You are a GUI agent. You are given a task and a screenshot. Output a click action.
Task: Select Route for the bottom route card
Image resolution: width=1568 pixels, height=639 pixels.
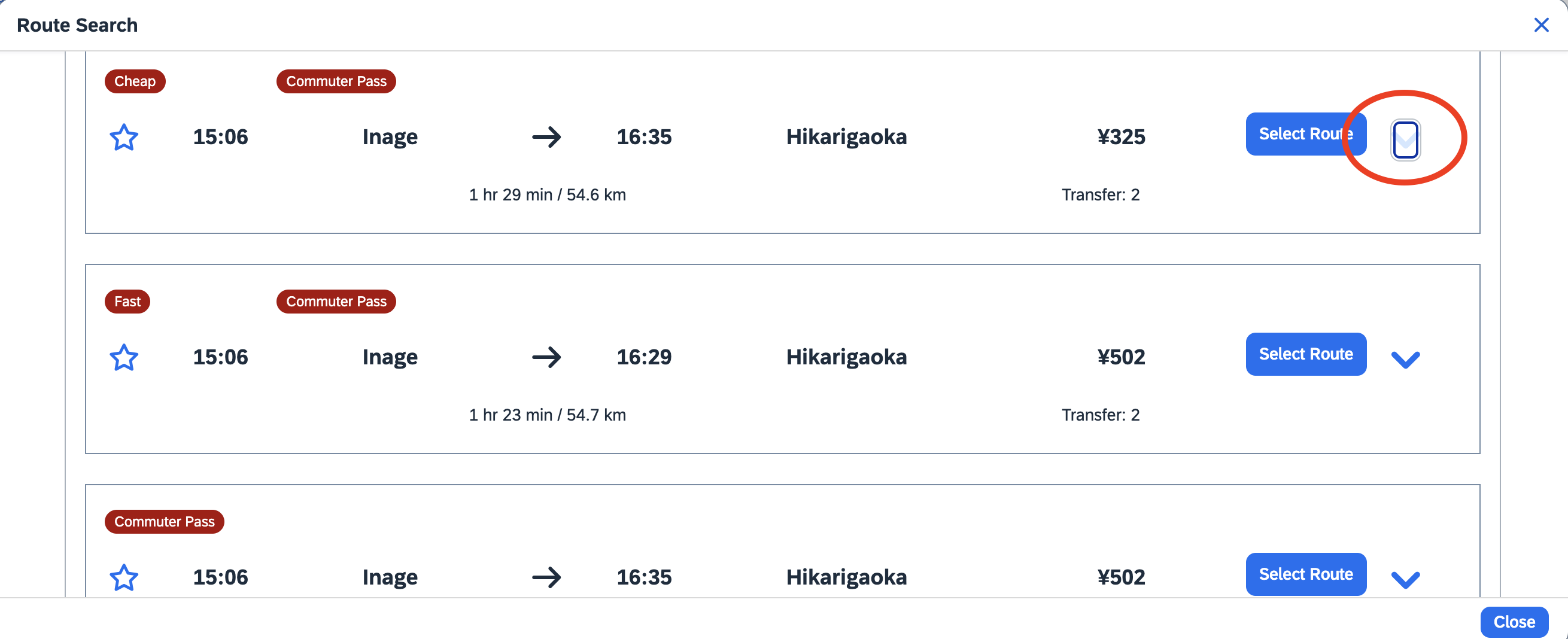coord(1306,574)
